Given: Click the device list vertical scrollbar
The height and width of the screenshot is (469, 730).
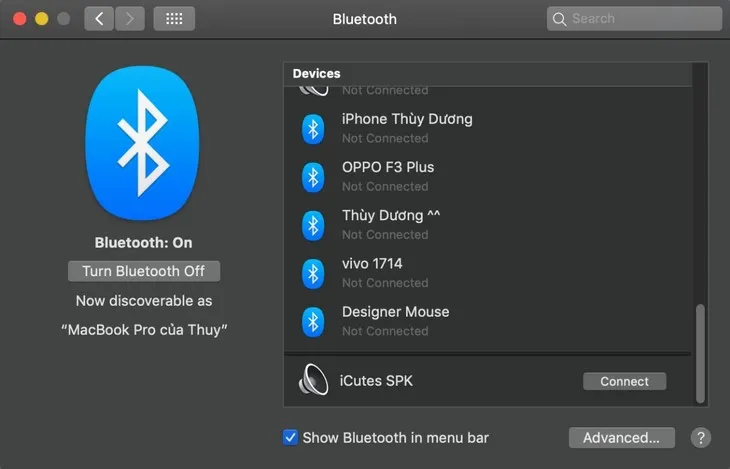Looking at the screenshot, I should click(x=700, y=350).
